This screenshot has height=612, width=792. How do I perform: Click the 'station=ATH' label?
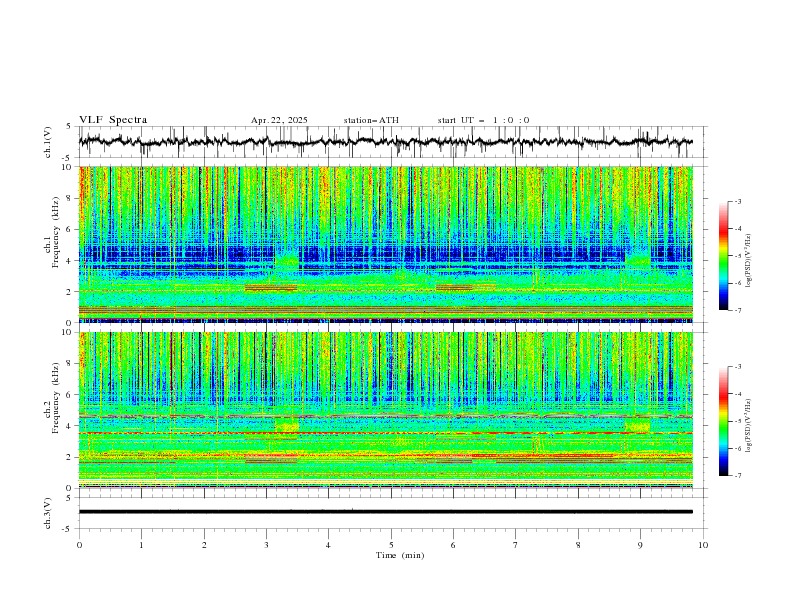371,120
